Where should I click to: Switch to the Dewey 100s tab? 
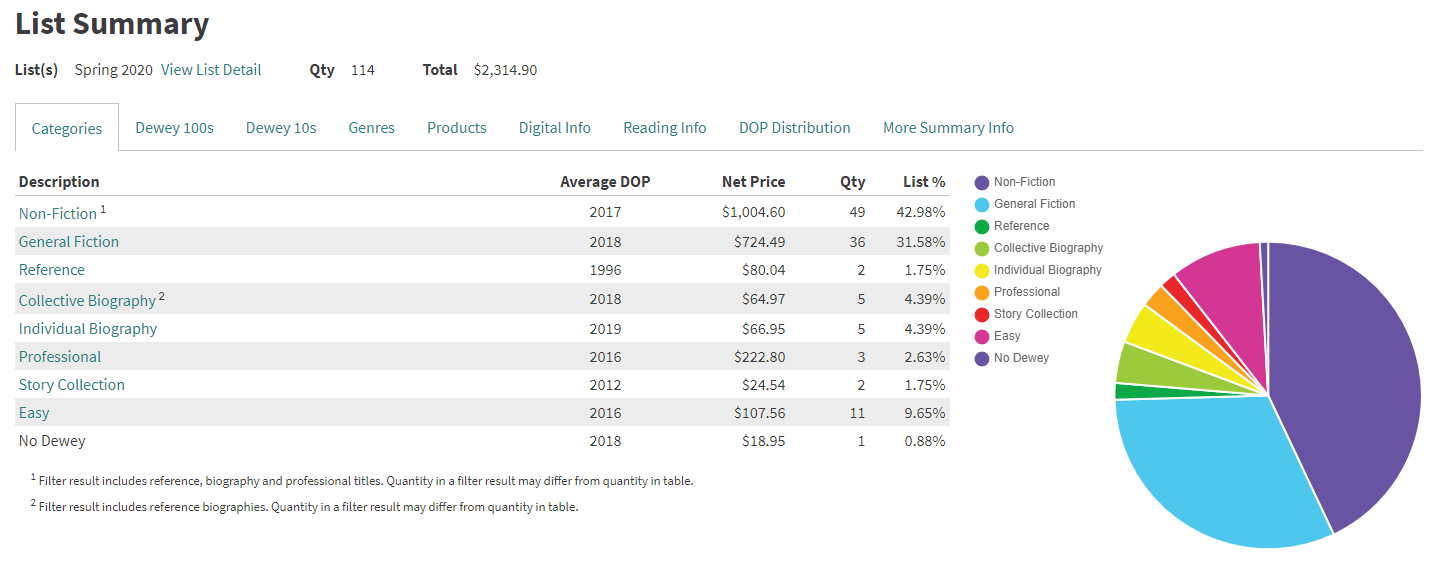(174, 128)
